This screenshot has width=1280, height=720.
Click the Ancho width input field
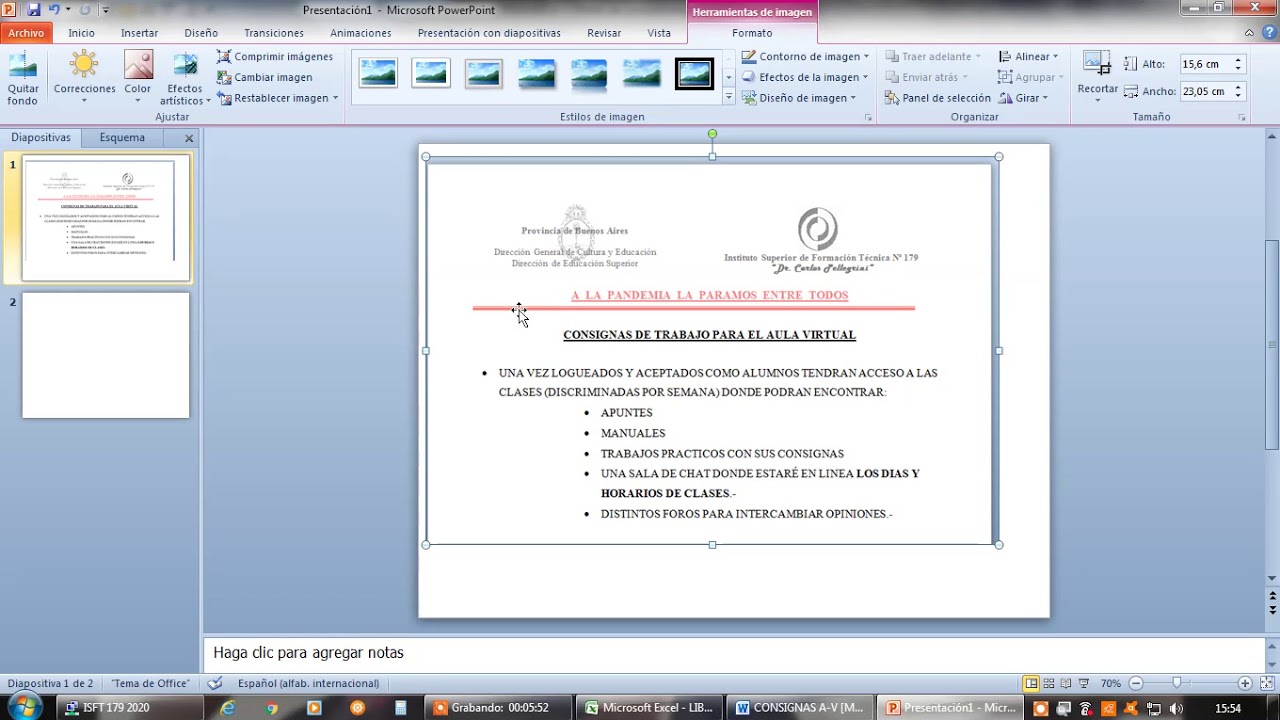[x=1205, y=91]
